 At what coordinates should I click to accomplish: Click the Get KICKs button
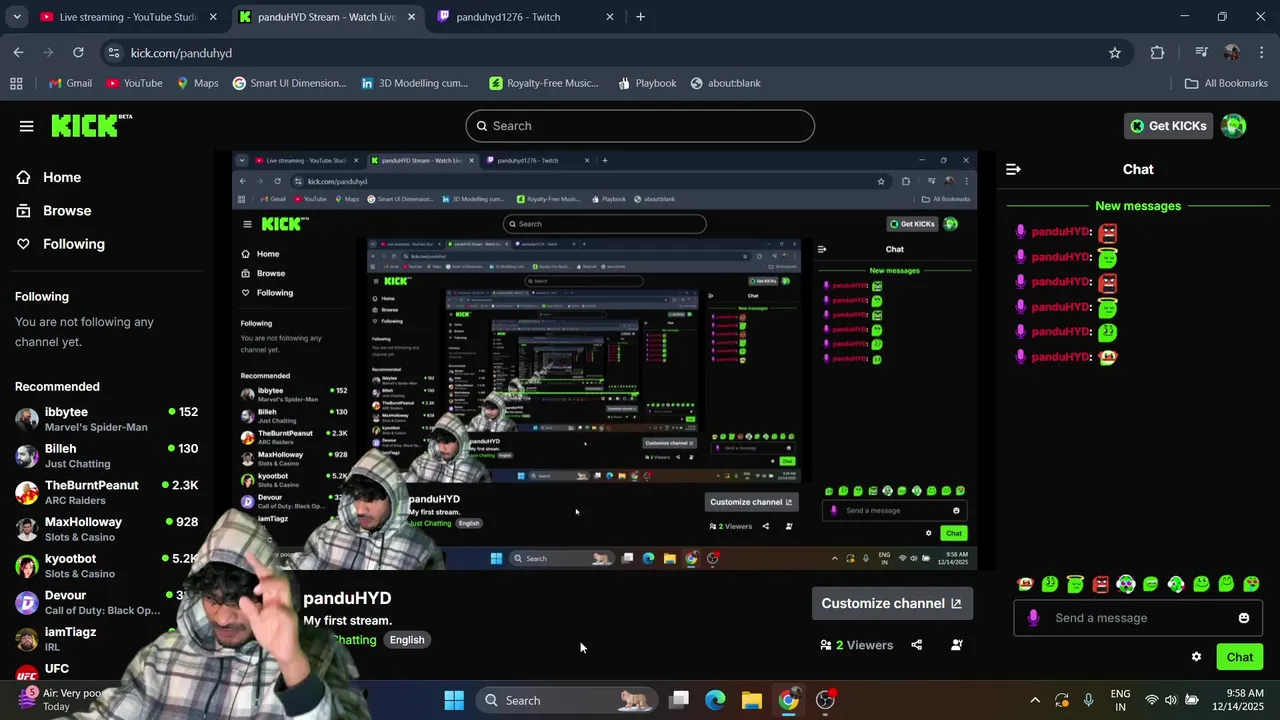coord(1168,126)
